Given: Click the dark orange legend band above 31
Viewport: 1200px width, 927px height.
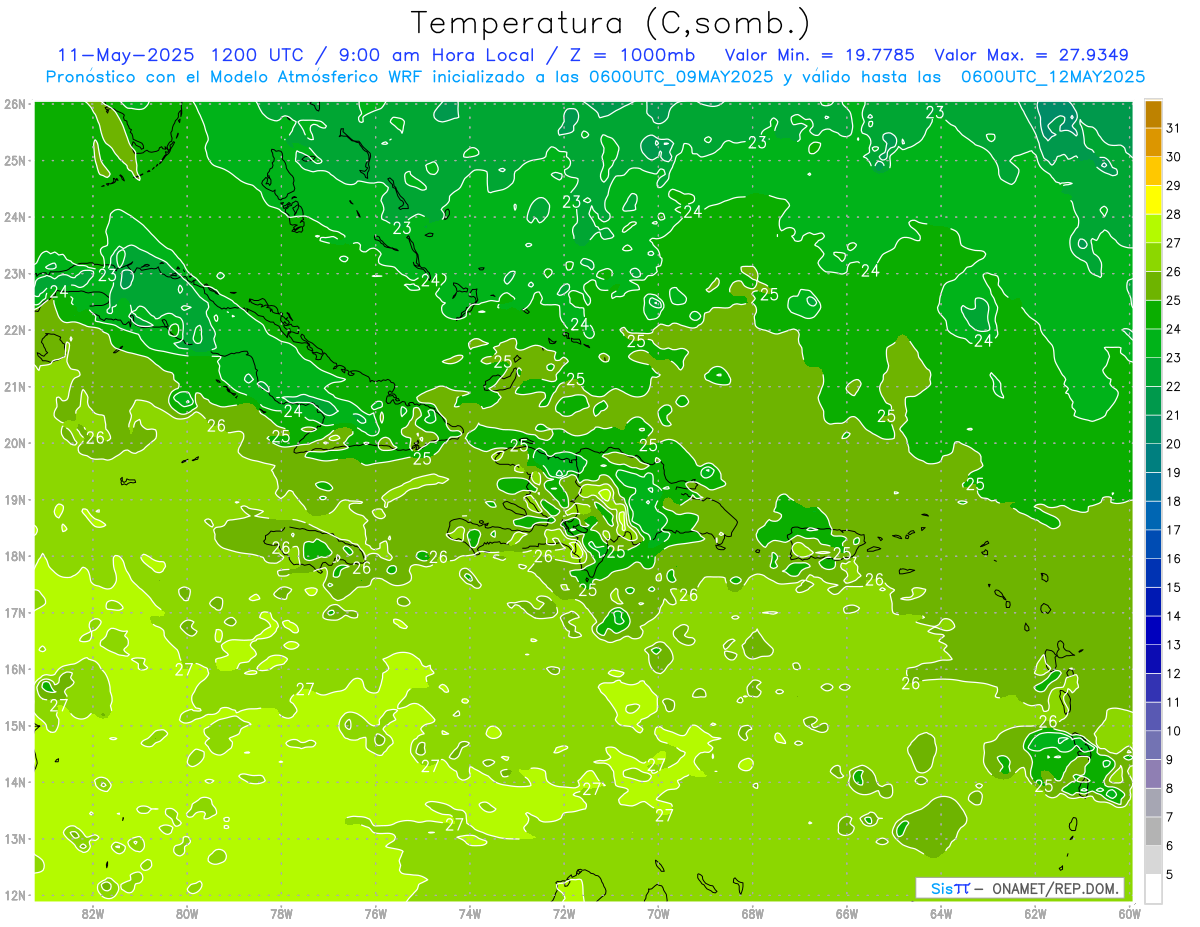Looking at the screenshot, I should (x=1153, y=114).
